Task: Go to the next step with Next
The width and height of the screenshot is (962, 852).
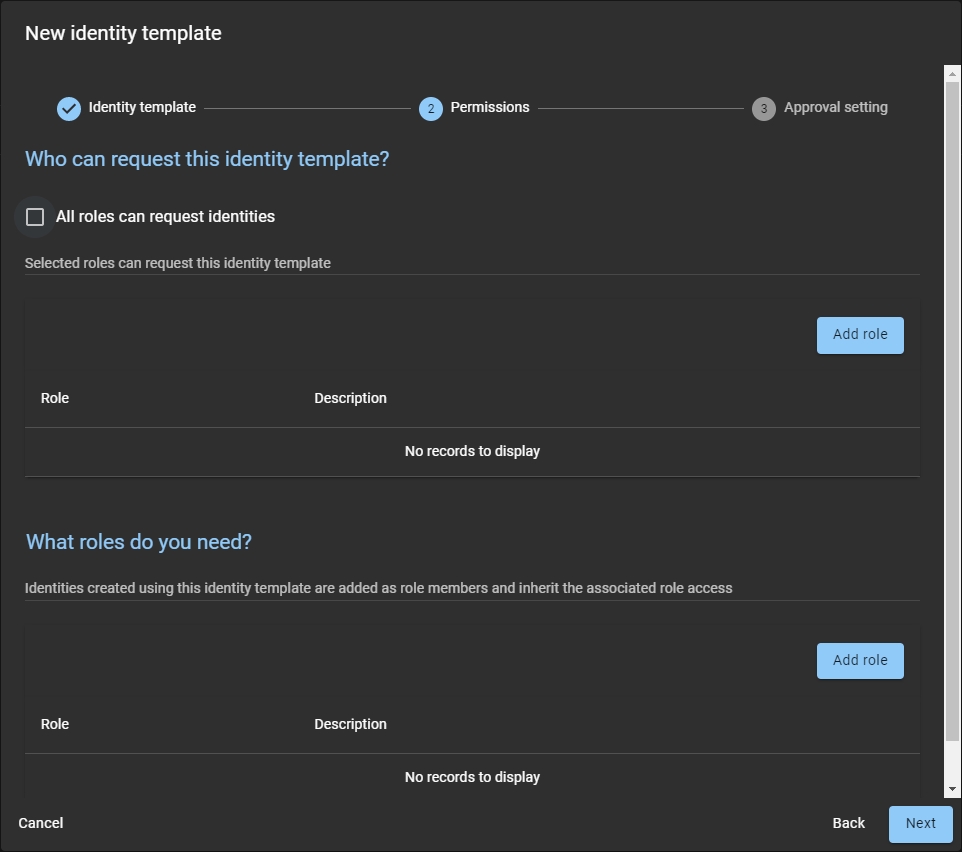Action: 920,824
